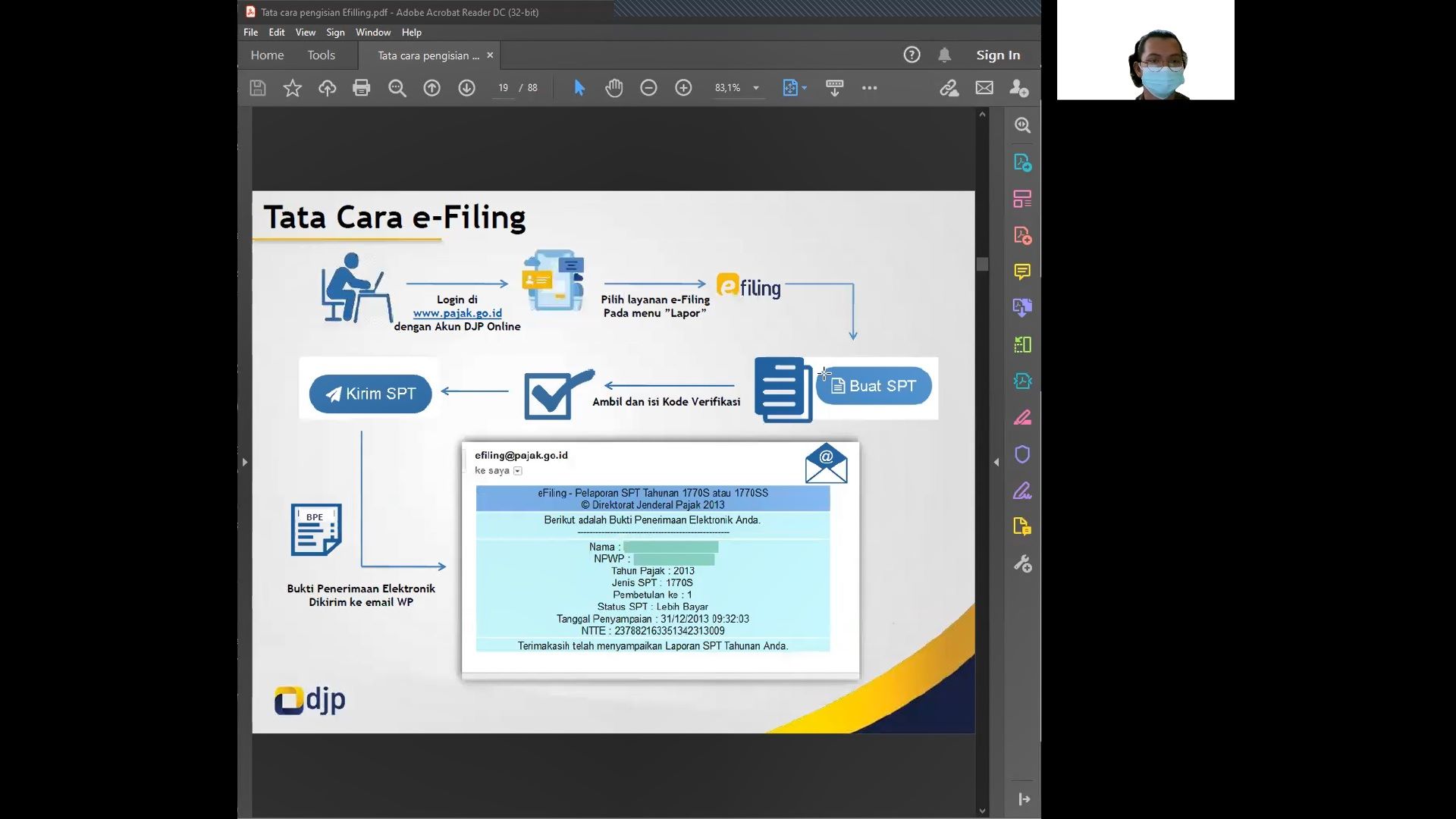Click the Print file icon

361,88
